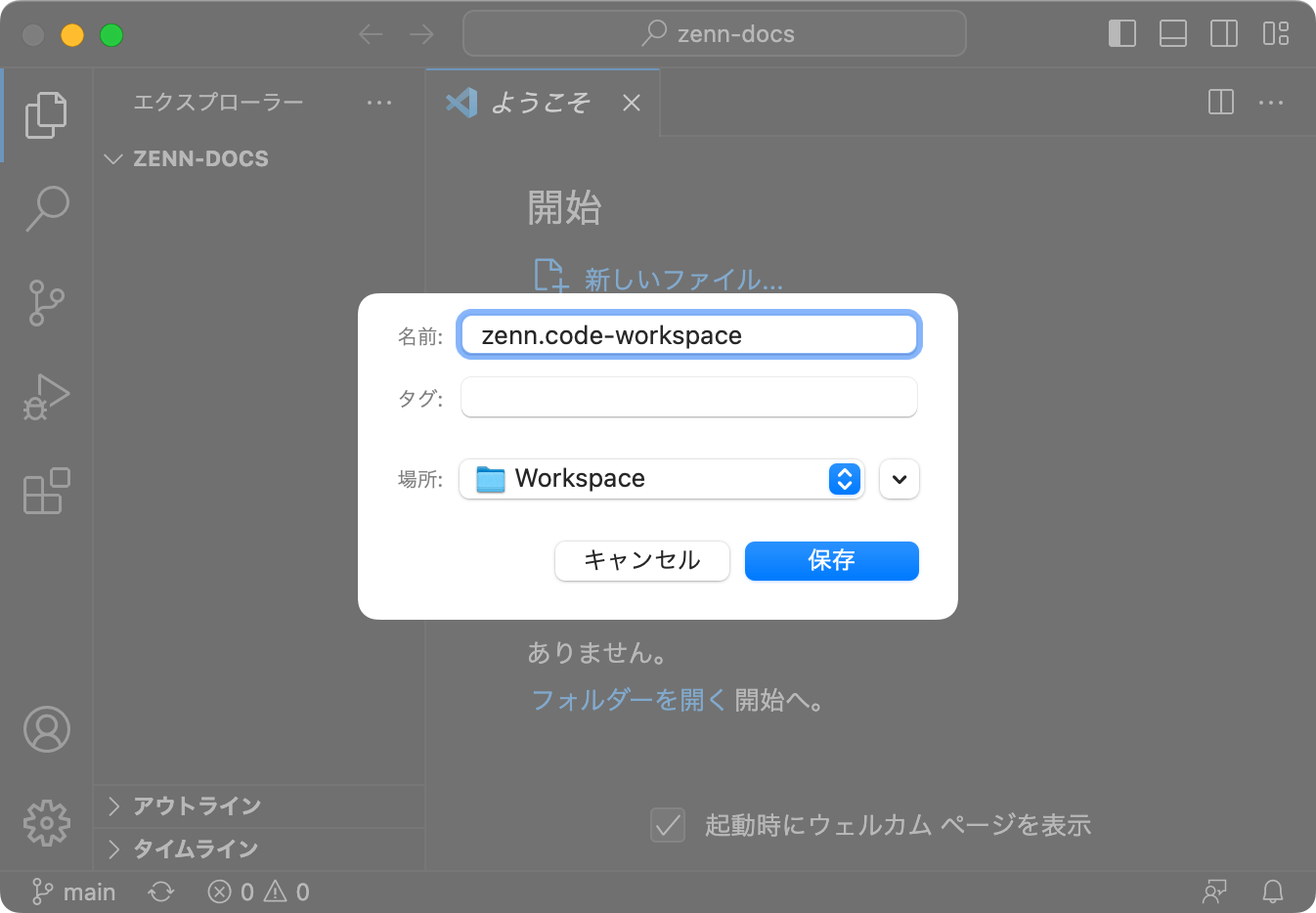Open the Manage gear icon
The width and height of the screenshot is (1316, 913).
pyautogui.click(x=46, y=823)
